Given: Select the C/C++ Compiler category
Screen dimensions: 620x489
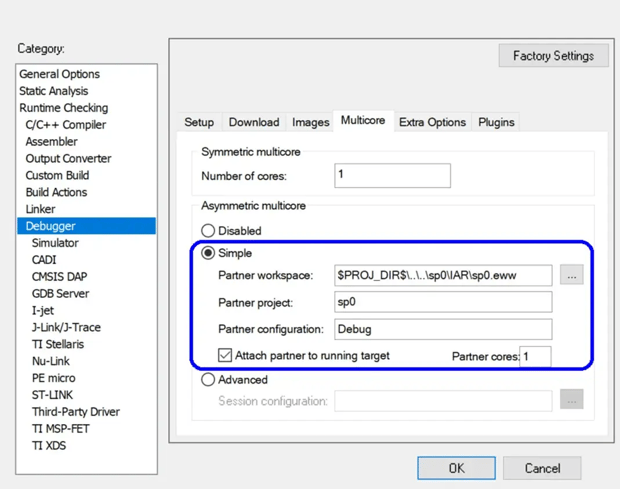Looking at the screenshot, I should click(66, 125).
